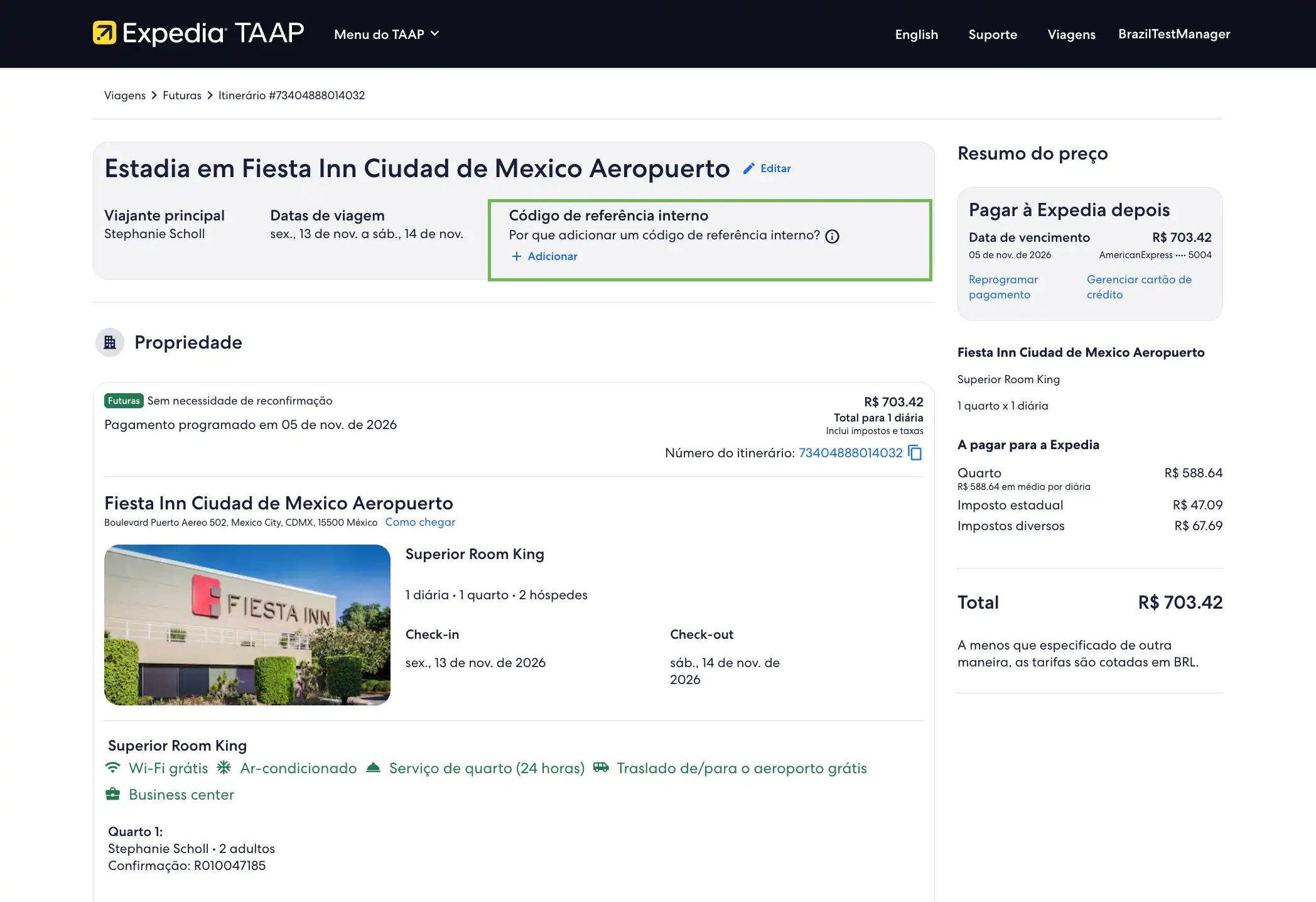Click the airport shuttle bus icon

click(x=601, y=768)
